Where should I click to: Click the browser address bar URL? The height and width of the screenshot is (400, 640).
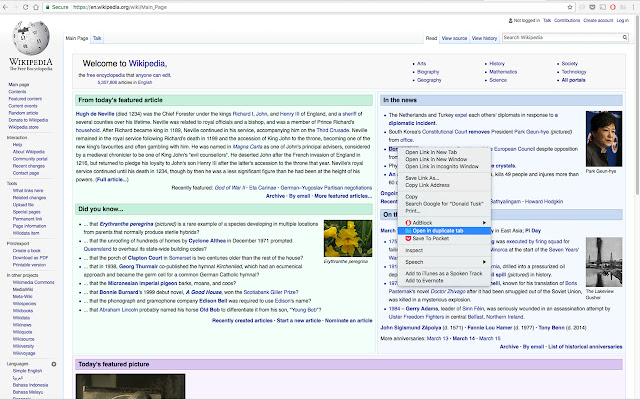click(120, 7)
